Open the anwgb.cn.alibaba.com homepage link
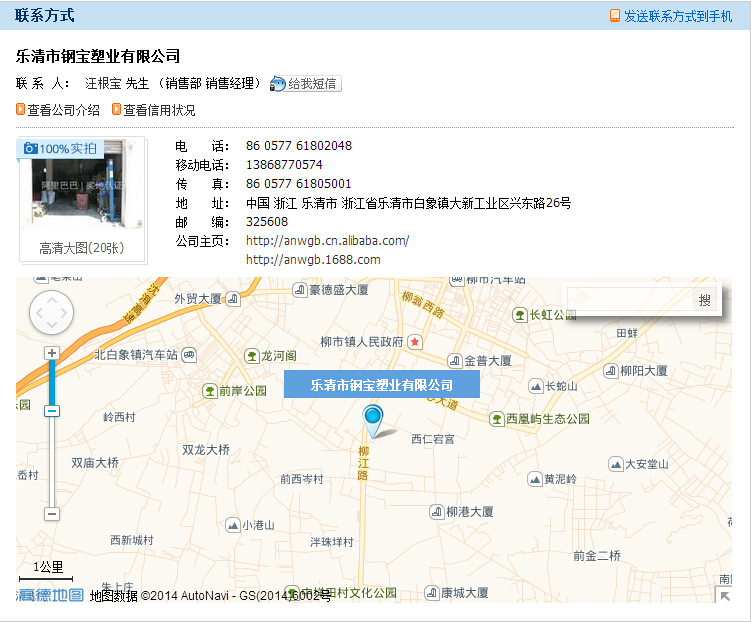The image size is (751, 622). 328,240
